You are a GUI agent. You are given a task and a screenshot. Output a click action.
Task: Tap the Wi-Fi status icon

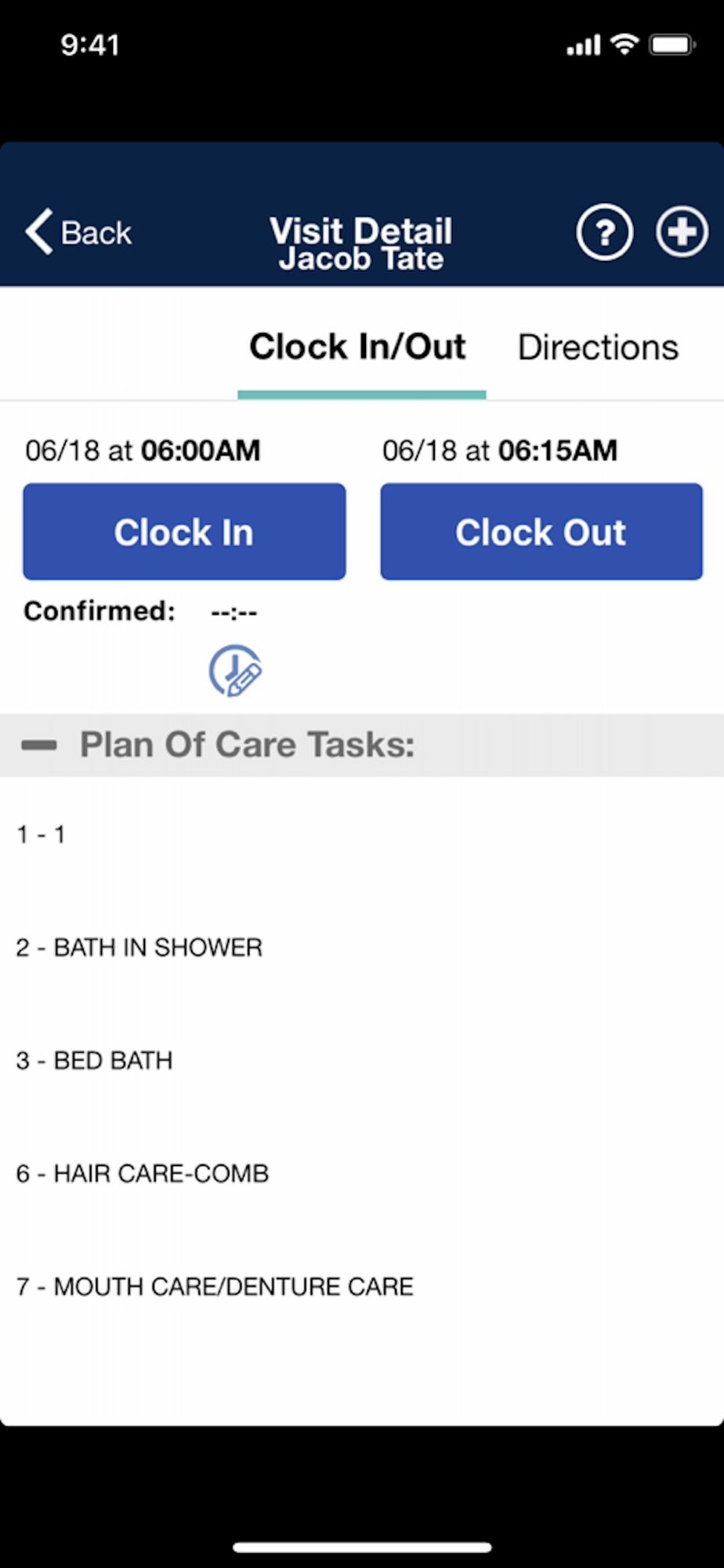click(624, 44)
